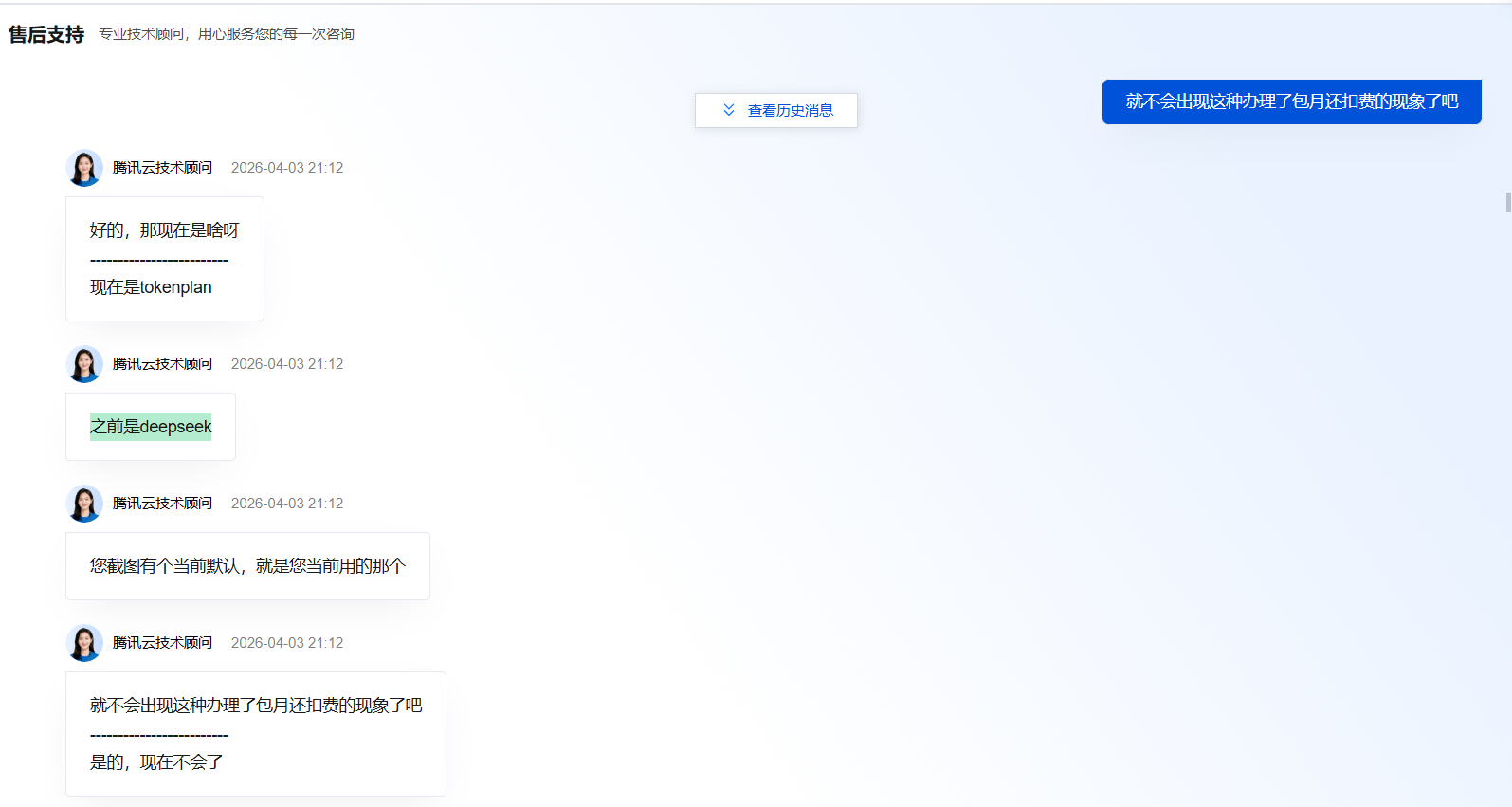
Task: Click the advisor avatar above 您截图有个当前默认
Action: (x=84, y=504)
